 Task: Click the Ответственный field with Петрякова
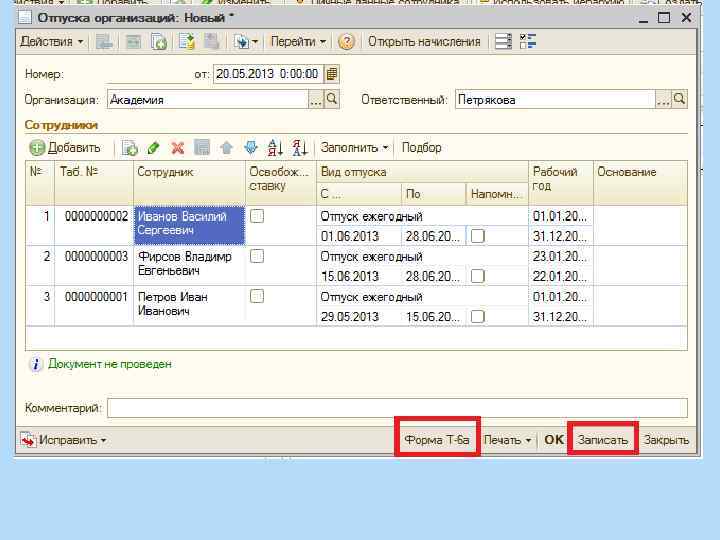555,100
